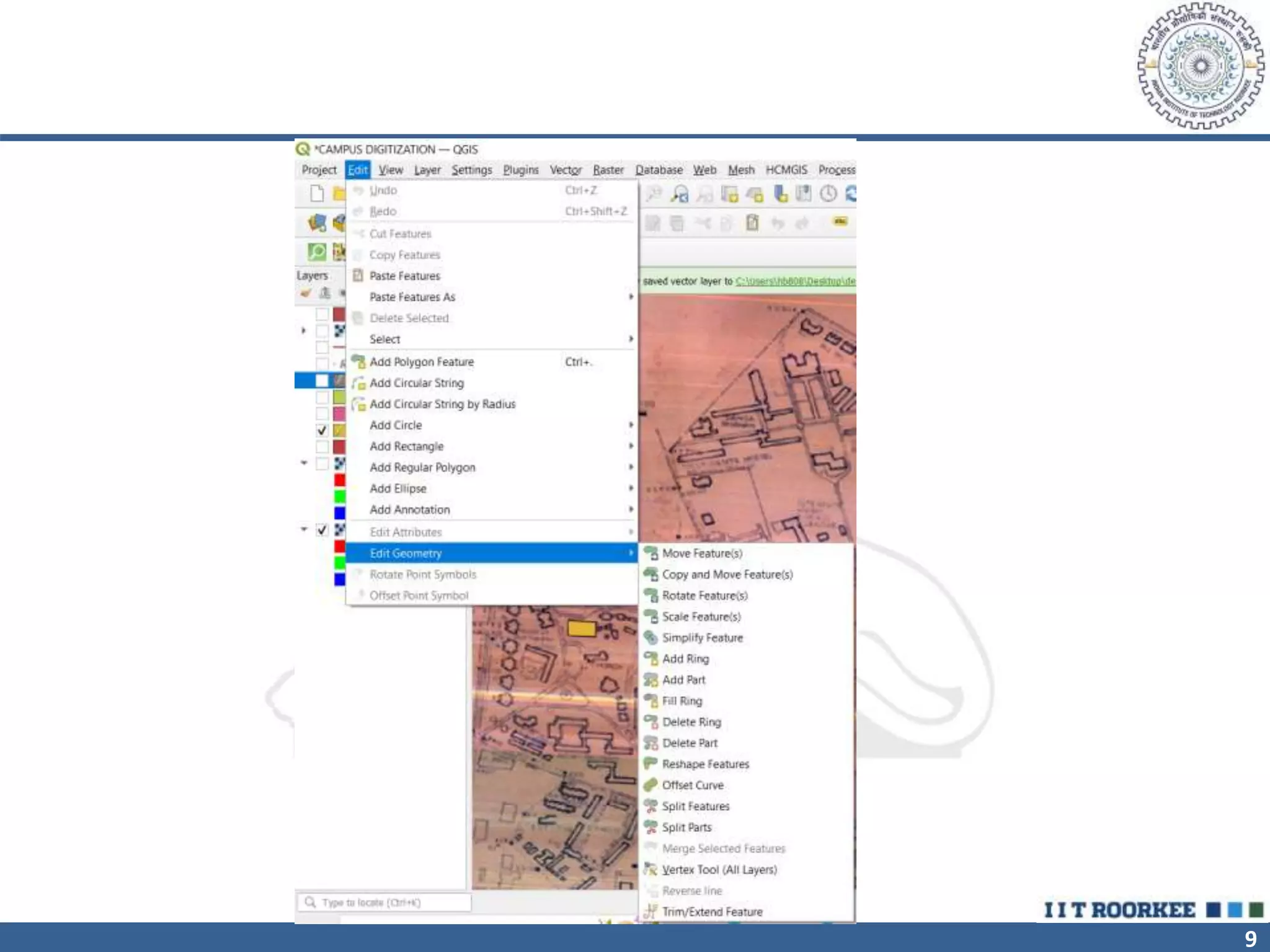1270x952 pixels.
Task: Click the Temporal Controller clock icon
Action: tap(828, 194)
